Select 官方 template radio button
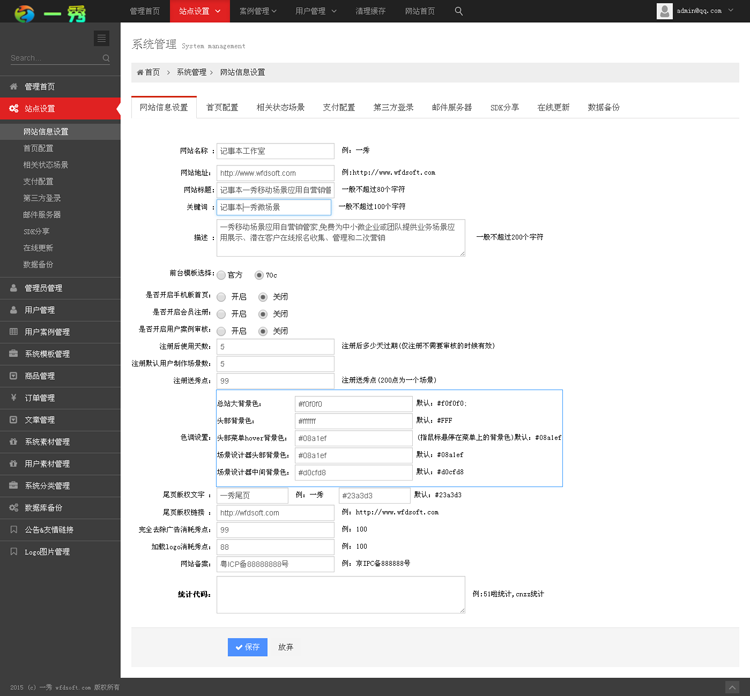 tap(221, 275)
